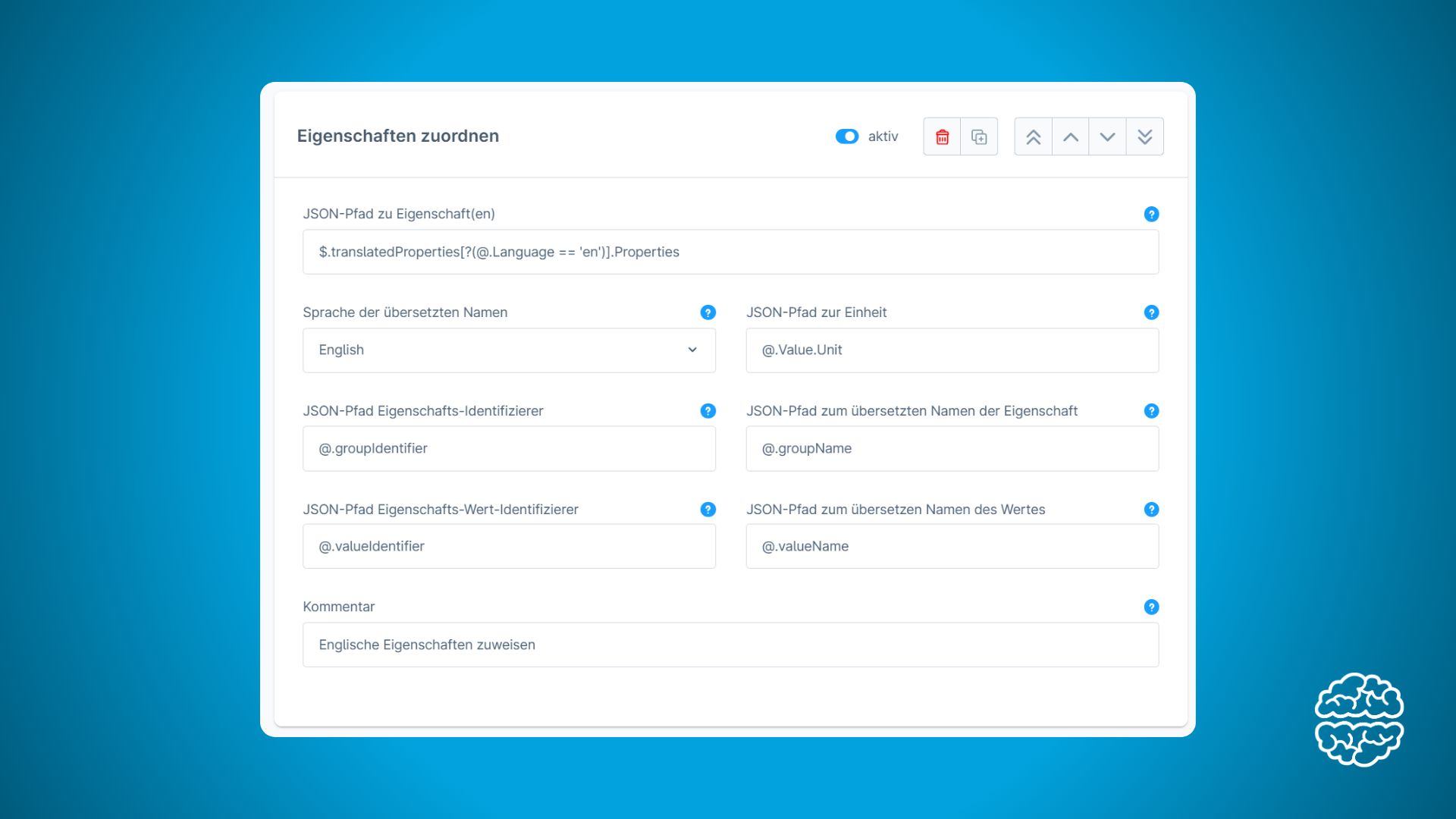The width and height of the screenshot is (1456, 819).
Task: Move step down with single down chevron
Action: 1107,136
